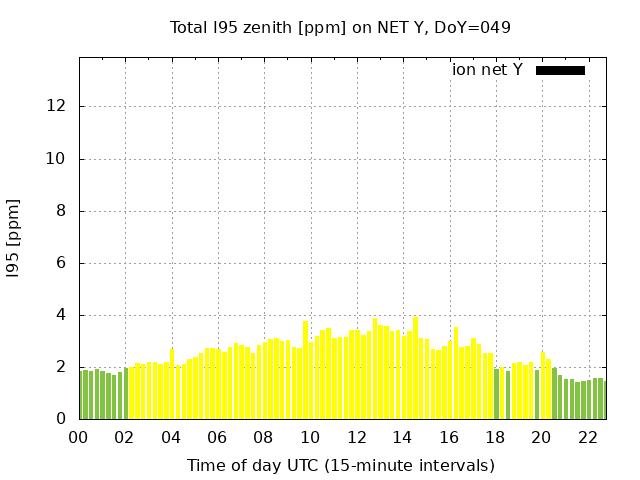The width and height of the screenshot is (640, 480).
Task: Click the "Time of day UTC" axis label
Action: point(340,465)
